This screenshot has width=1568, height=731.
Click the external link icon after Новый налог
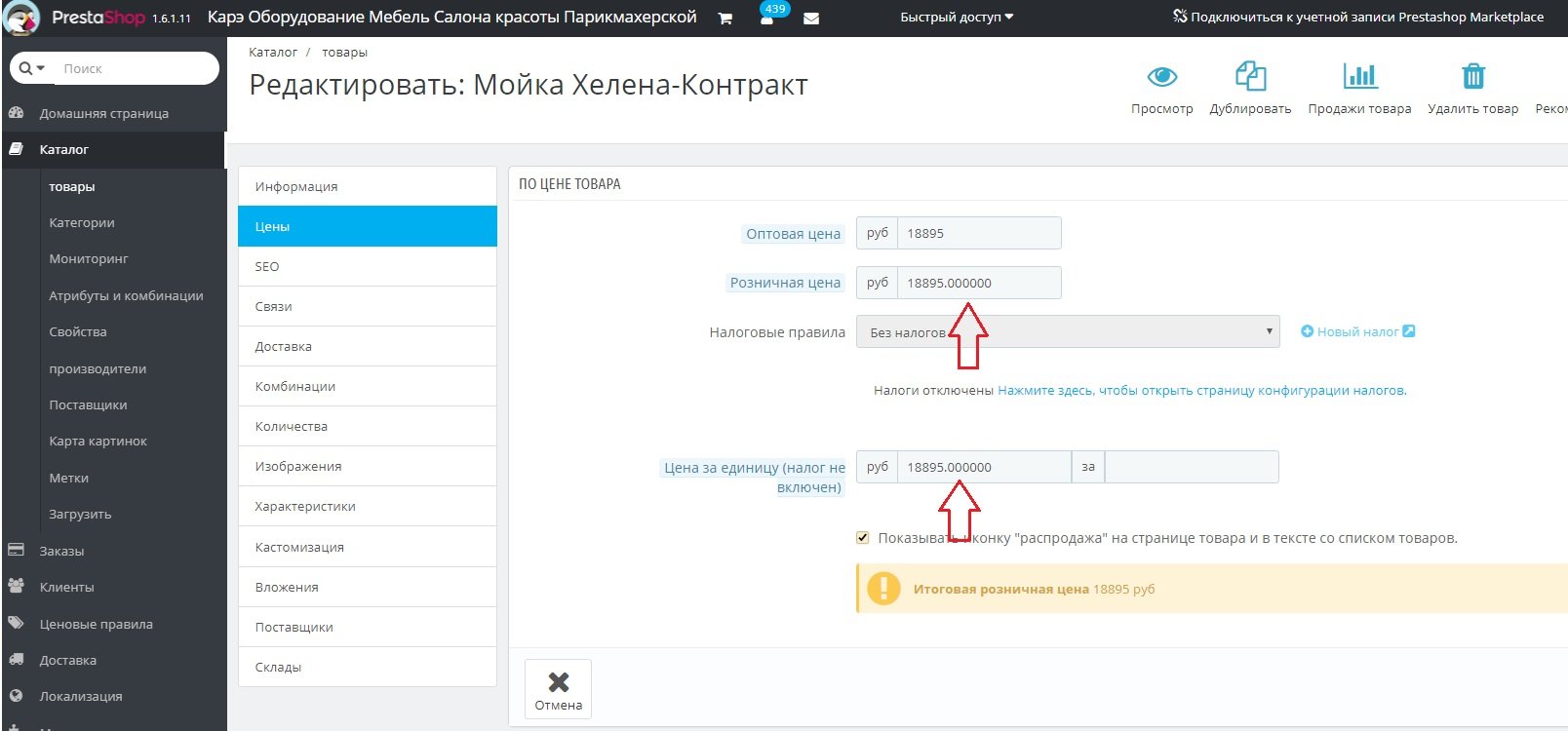coord(1409,331)
